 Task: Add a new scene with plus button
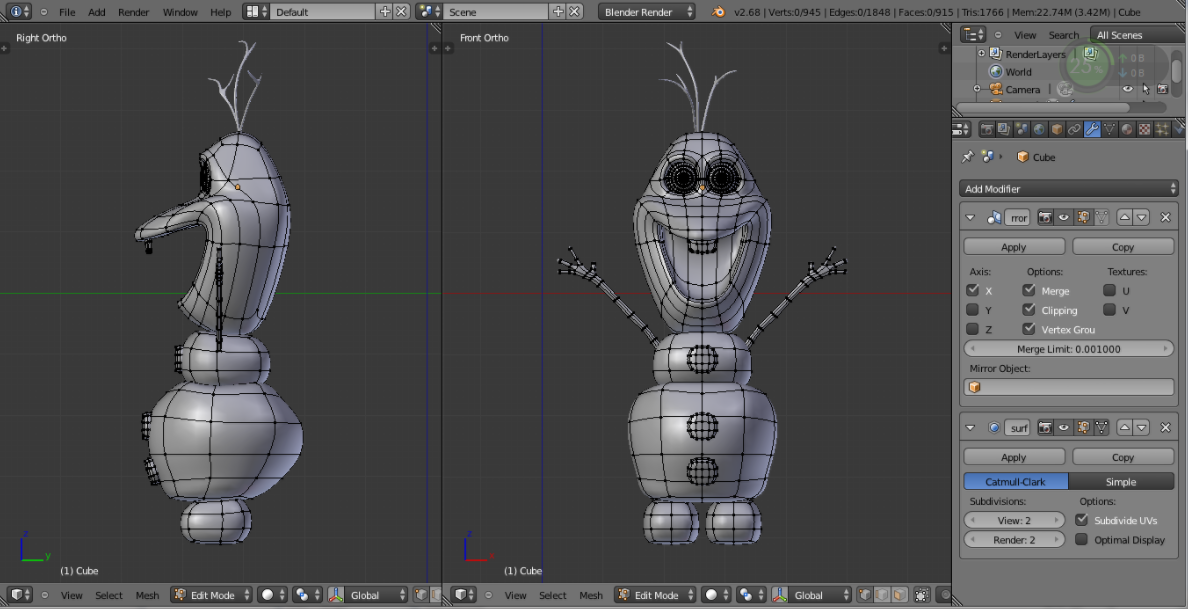558,11
